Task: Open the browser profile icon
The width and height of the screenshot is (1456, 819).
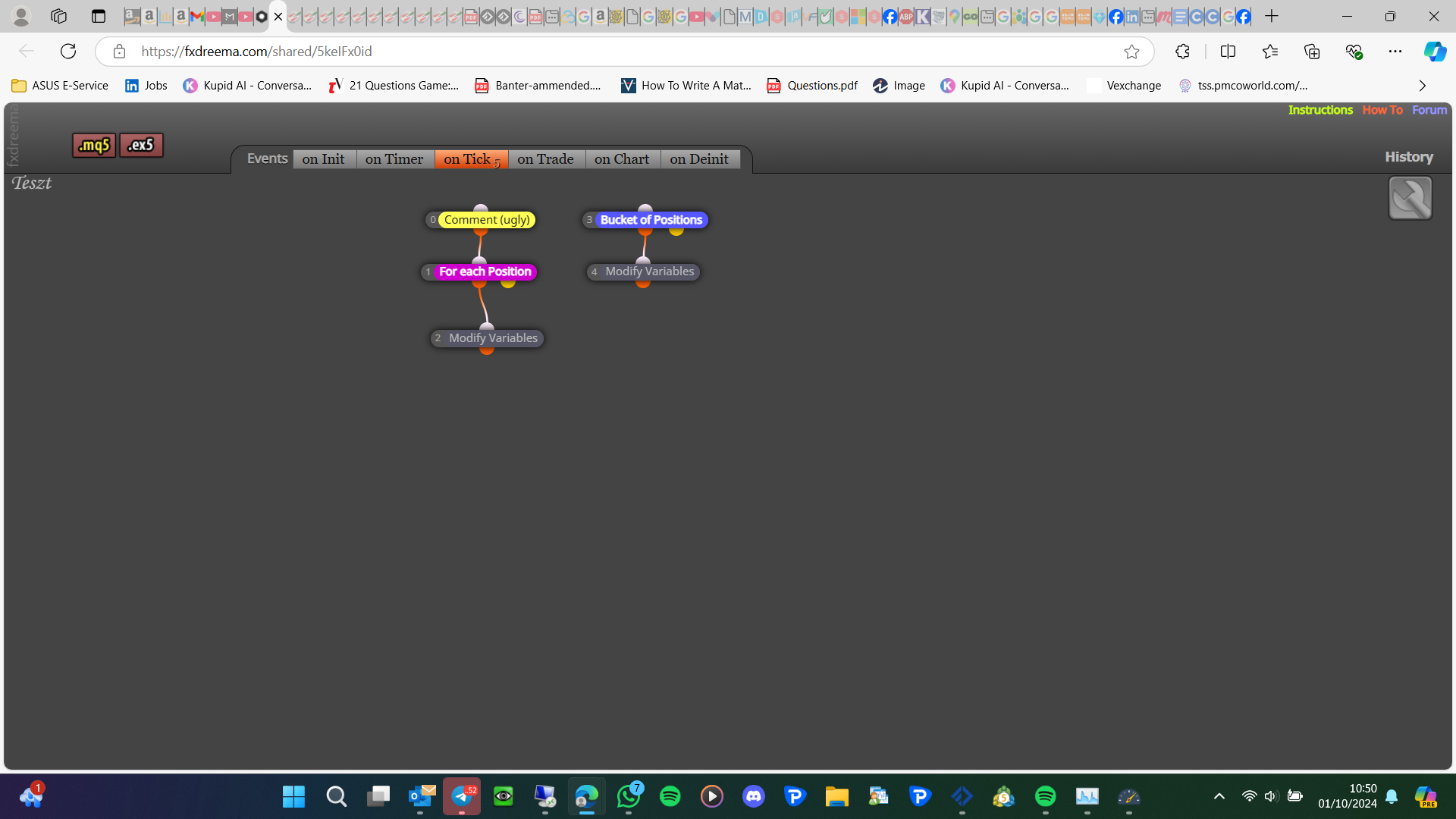Action: pos(21,16)
